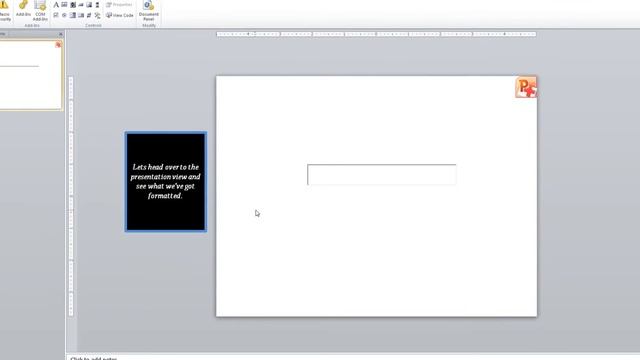Insert a Command Button control

pyautogui.click(x=81, y=5)
